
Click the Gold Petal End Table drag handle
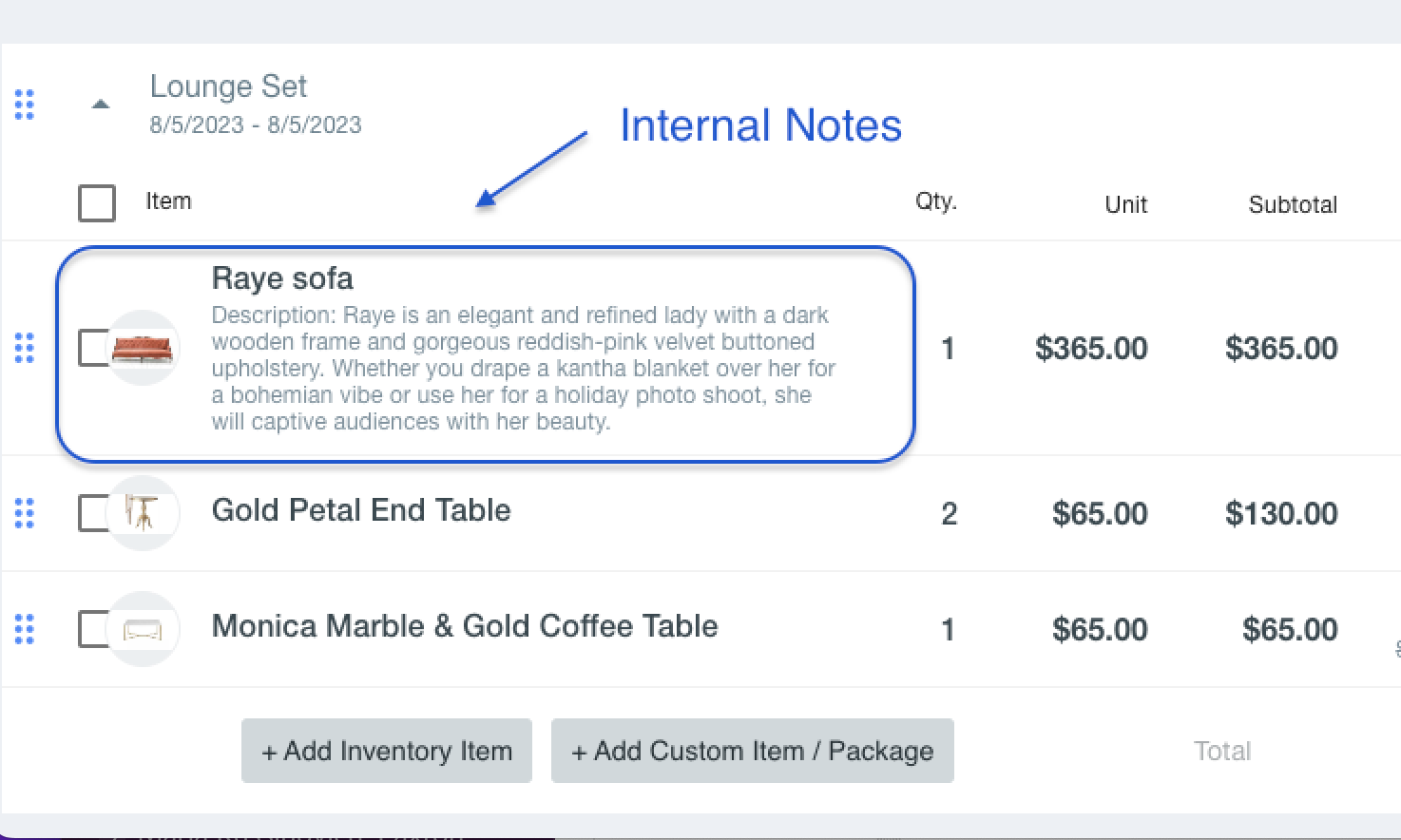25,513
